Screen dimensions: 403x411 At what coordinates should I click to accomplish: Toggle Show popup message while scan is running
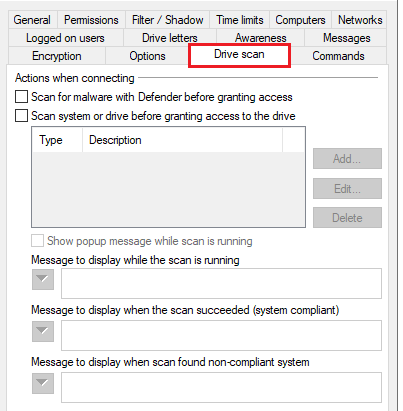coord(37,241)
